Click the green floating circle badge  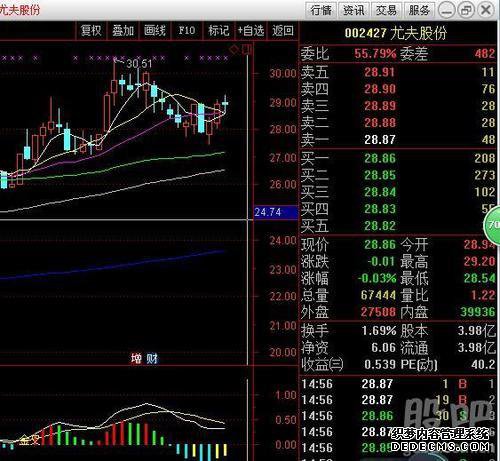pos(492,226)
